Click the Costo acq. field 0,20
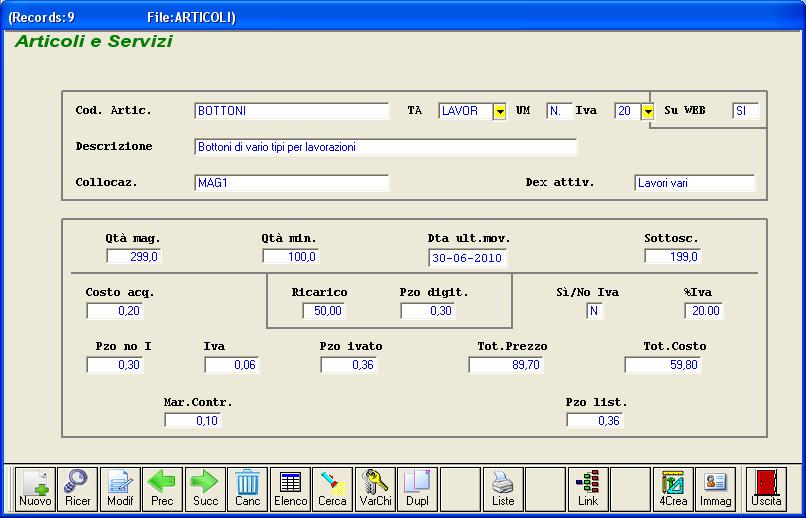The width and height of the screenshot is (806, 518). (114, 311)
